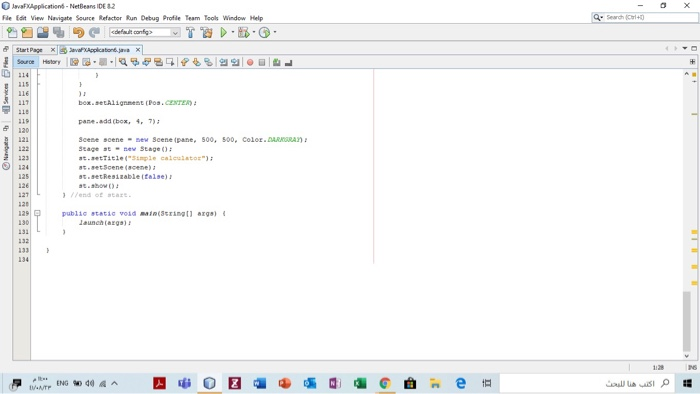Select the JavaFXApplication6.java tab

point(99,50)
